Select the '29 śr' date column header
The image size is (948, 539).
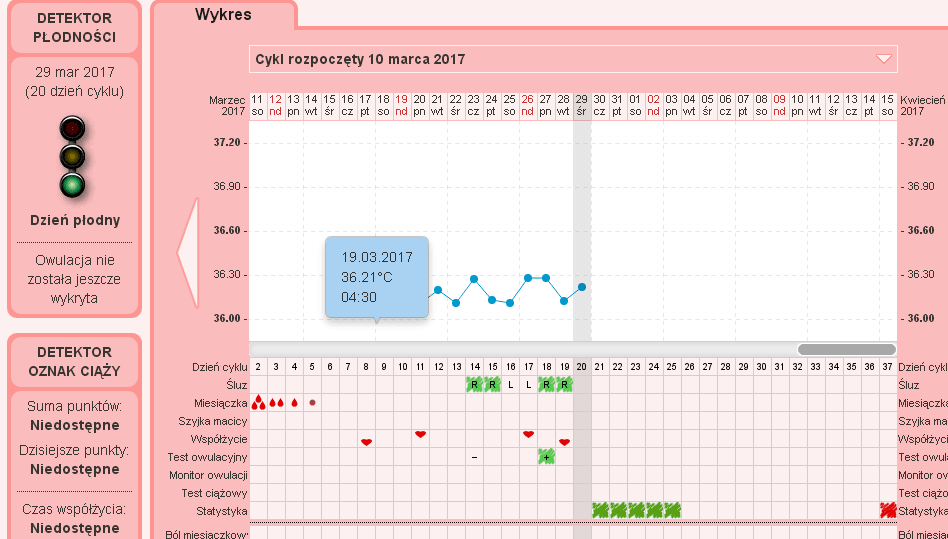tap(581, 106)
